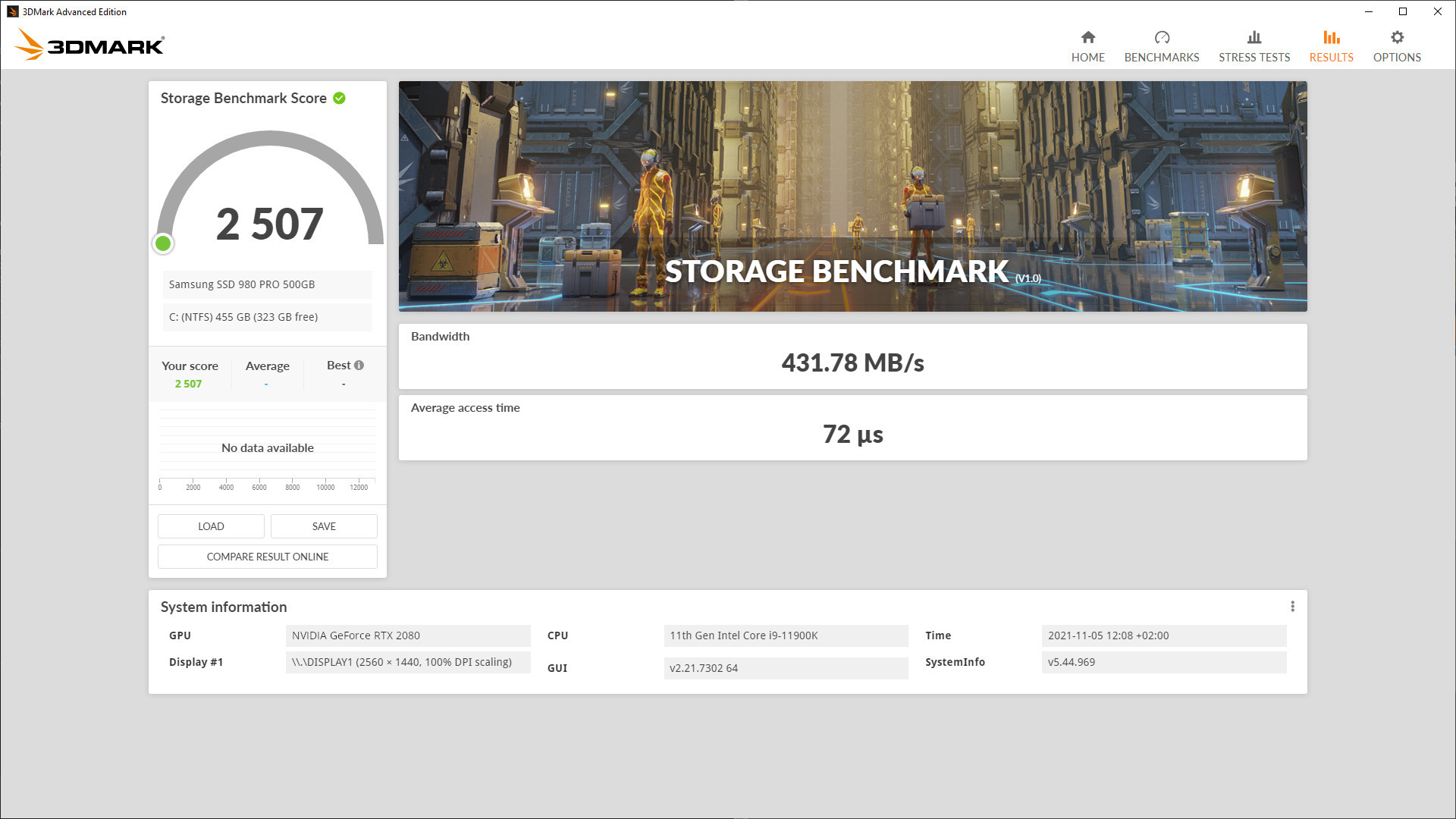Click the green marker on the score gauge
This screenshot has width=1456, height=819.
click(x=164, y=243)
